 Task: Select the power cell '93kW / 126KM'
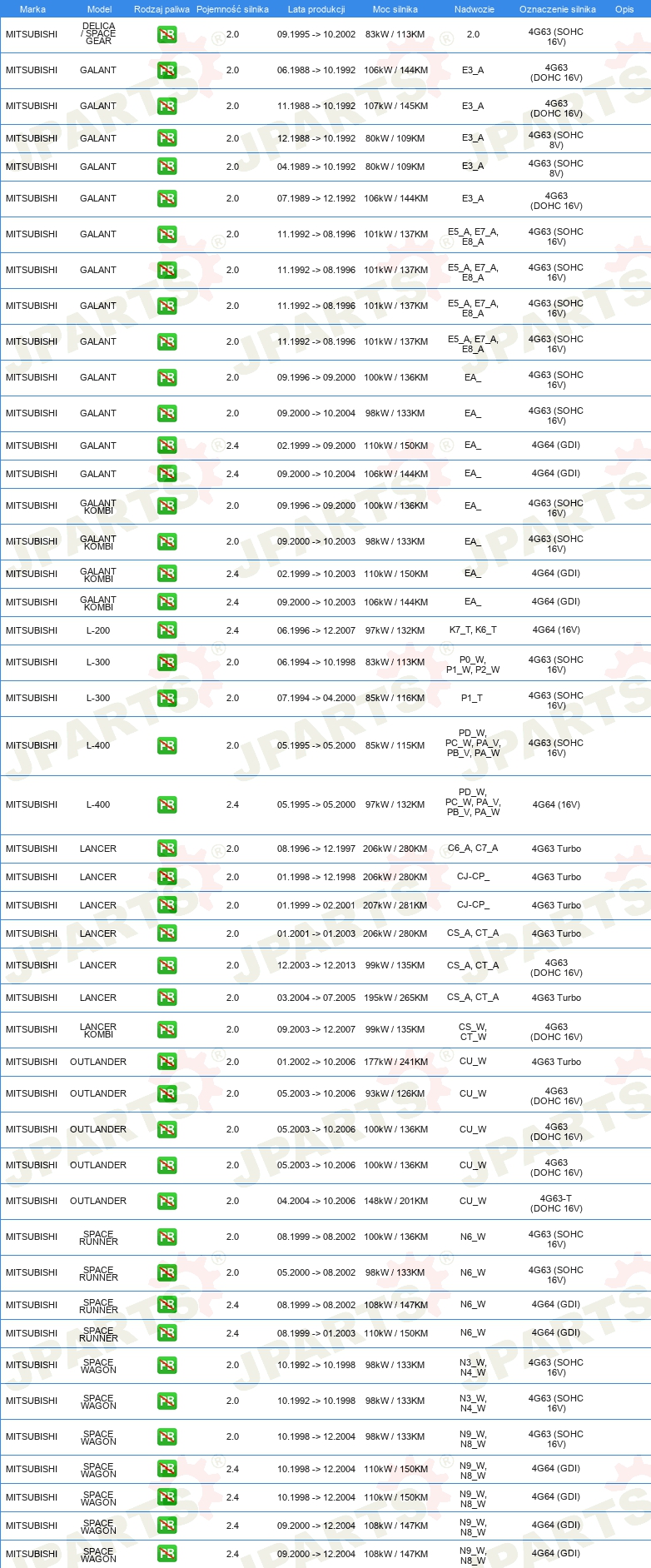point(395,1094)
